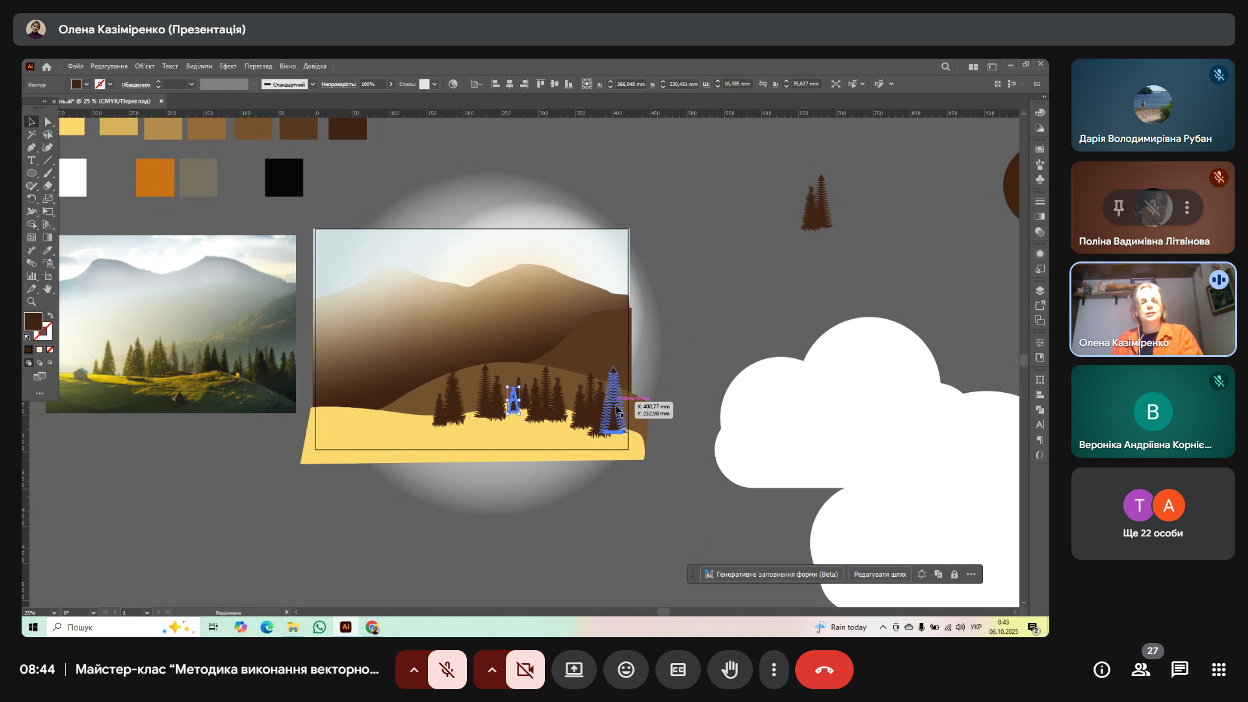The width and height of the screenshot is (1248, 702).
Task: Click the present screen icon
Action: pyautogui.click(x=574, y=670)
